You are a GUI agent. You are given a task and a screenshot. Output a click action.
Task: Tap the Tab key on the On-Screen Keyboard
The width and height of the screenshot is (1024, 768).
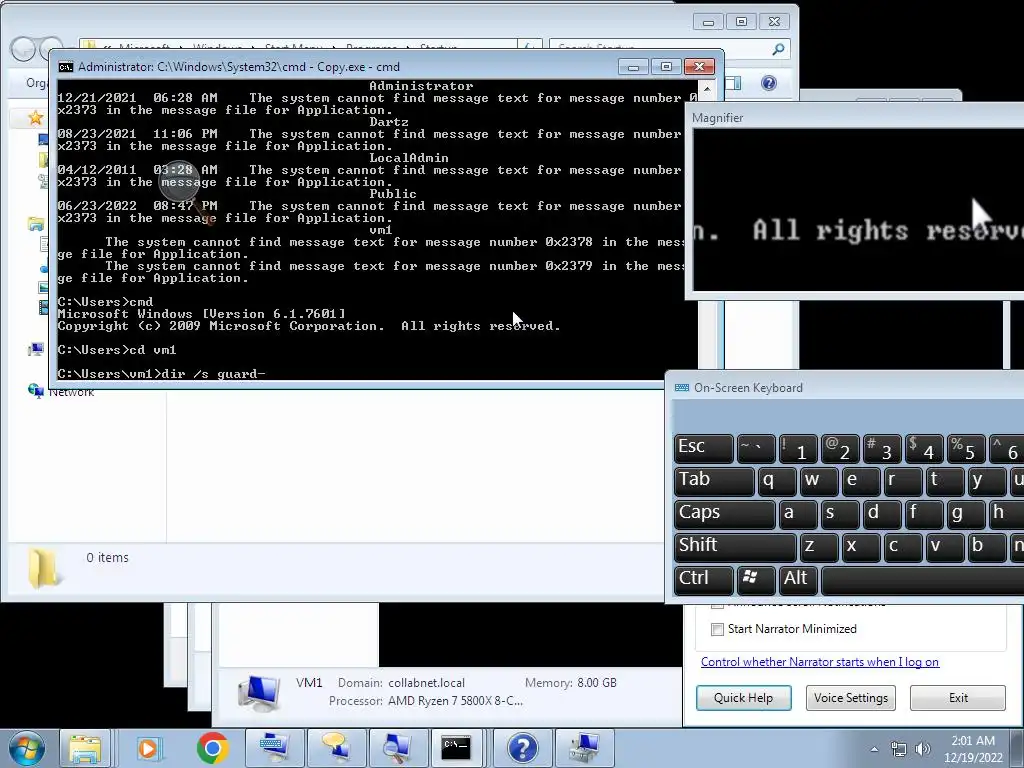point(714,481)
